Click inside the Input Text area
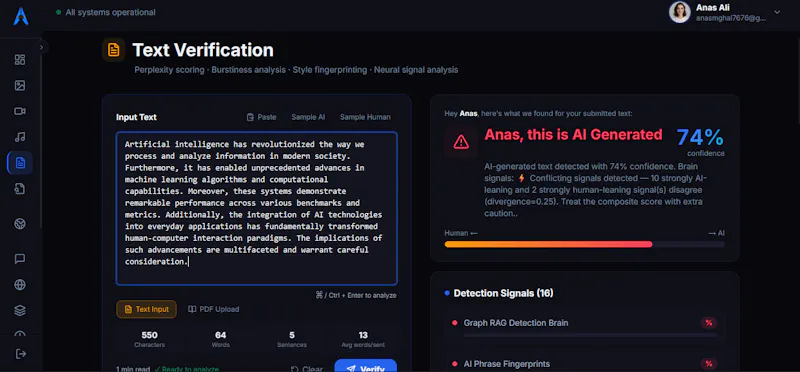The image size is (800, 372). tap(257, 208)
